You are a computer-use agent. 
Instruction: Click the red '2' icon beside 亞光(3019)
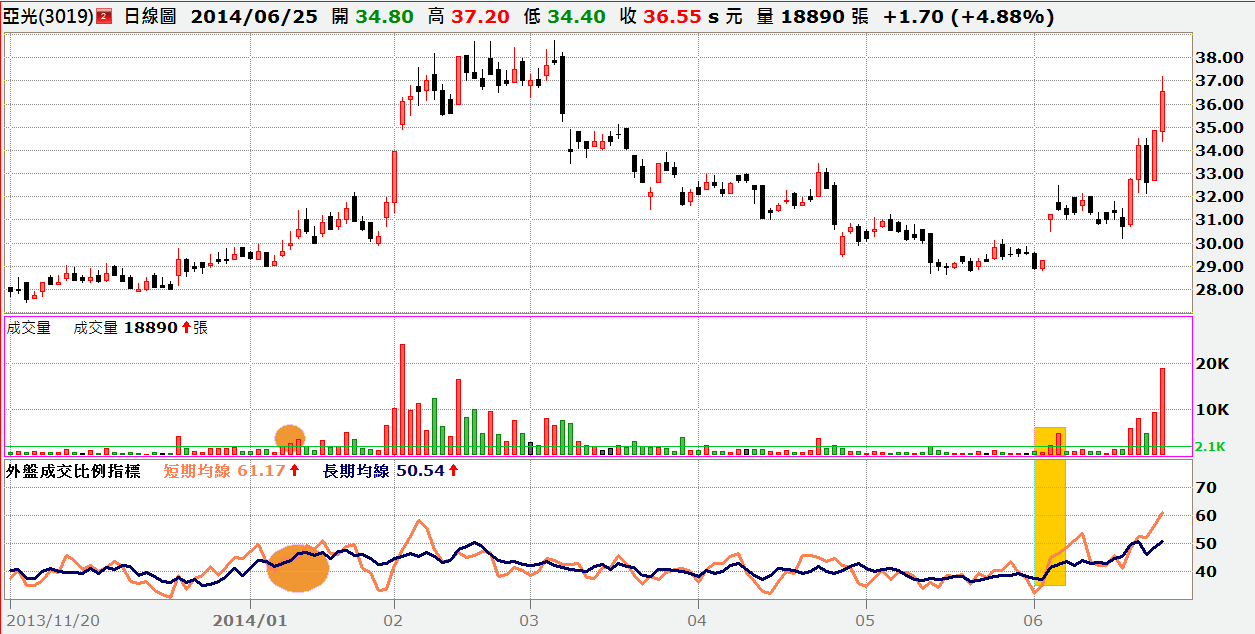pyautogui.click(x=104, y=17)
